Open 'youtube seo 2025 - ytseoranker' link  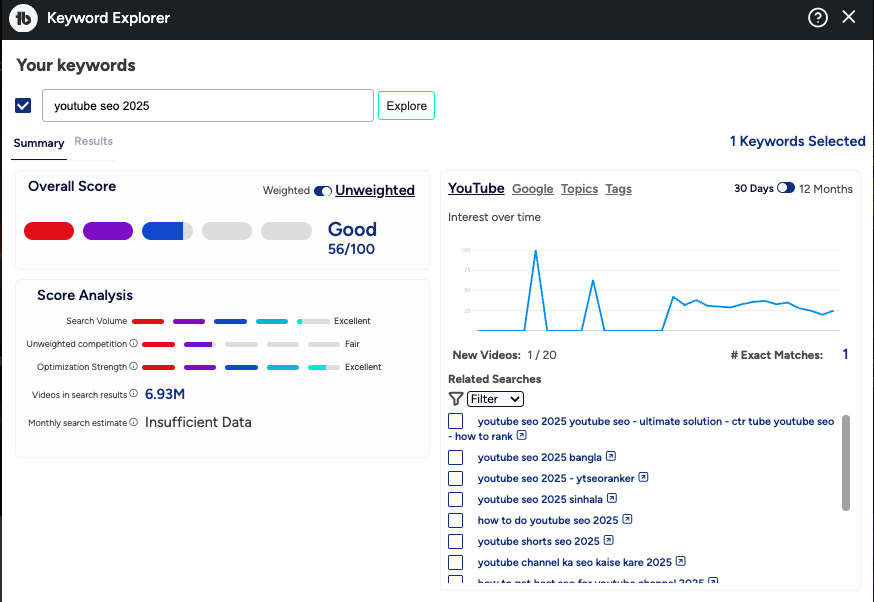coord(556,478)
